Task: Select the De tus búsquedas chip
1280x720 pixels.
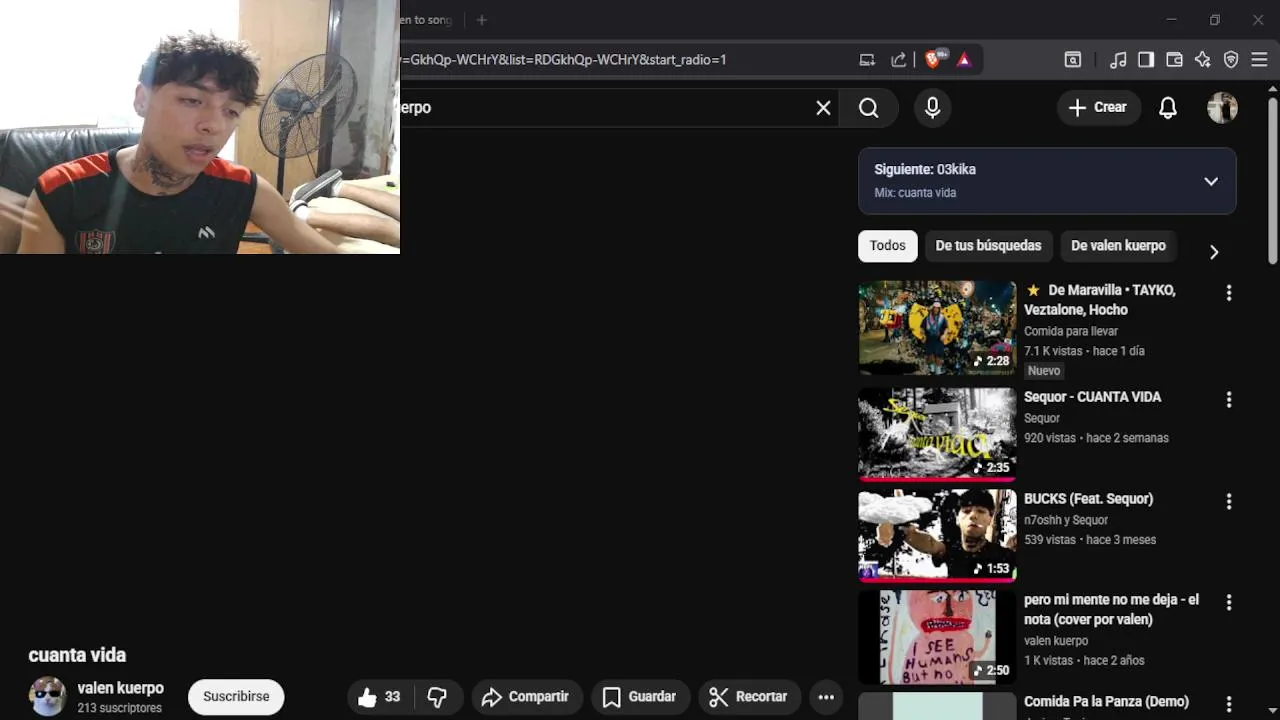Action: [x=988, y=245]
